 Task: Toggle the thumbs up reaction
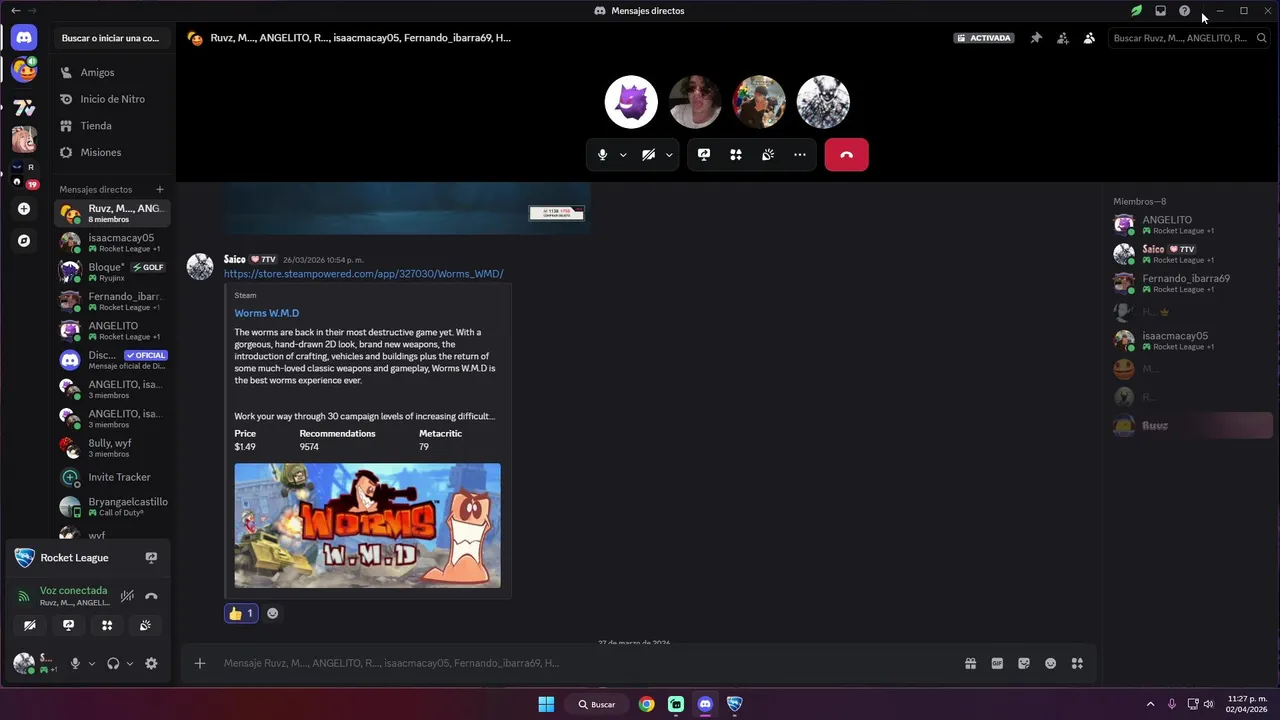[241, 613]
